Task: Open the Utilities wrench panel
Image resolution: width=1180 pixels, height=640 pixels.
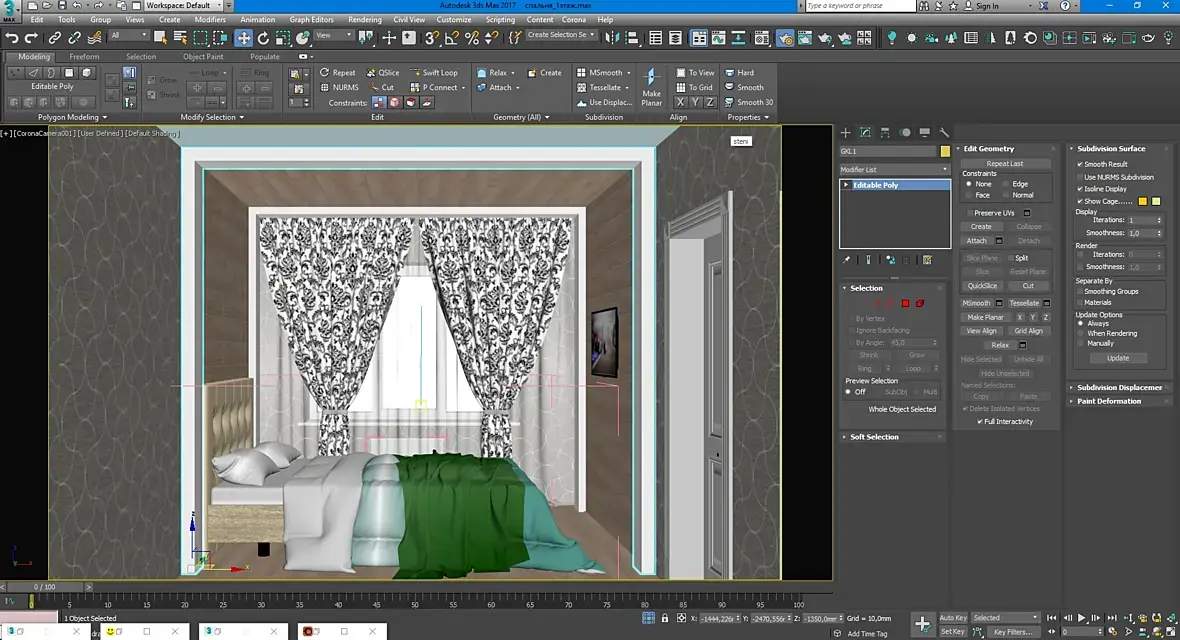Action: pyautogui.click(x=943, y=132)
